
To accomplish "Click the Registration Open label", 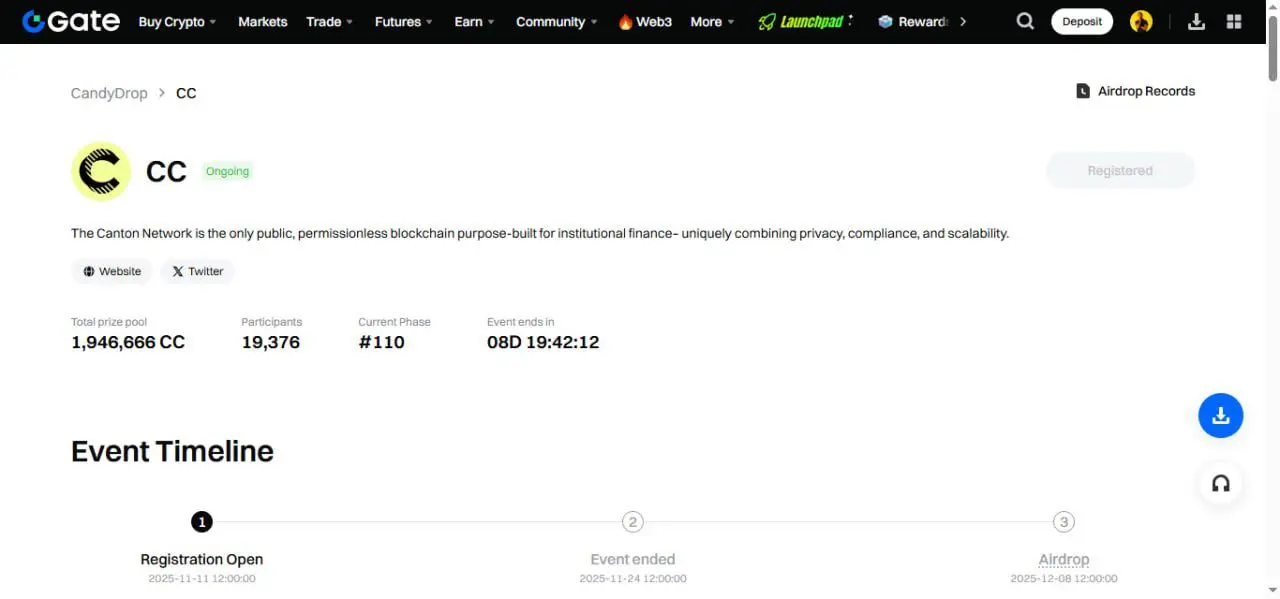I will tap(202, 559).
